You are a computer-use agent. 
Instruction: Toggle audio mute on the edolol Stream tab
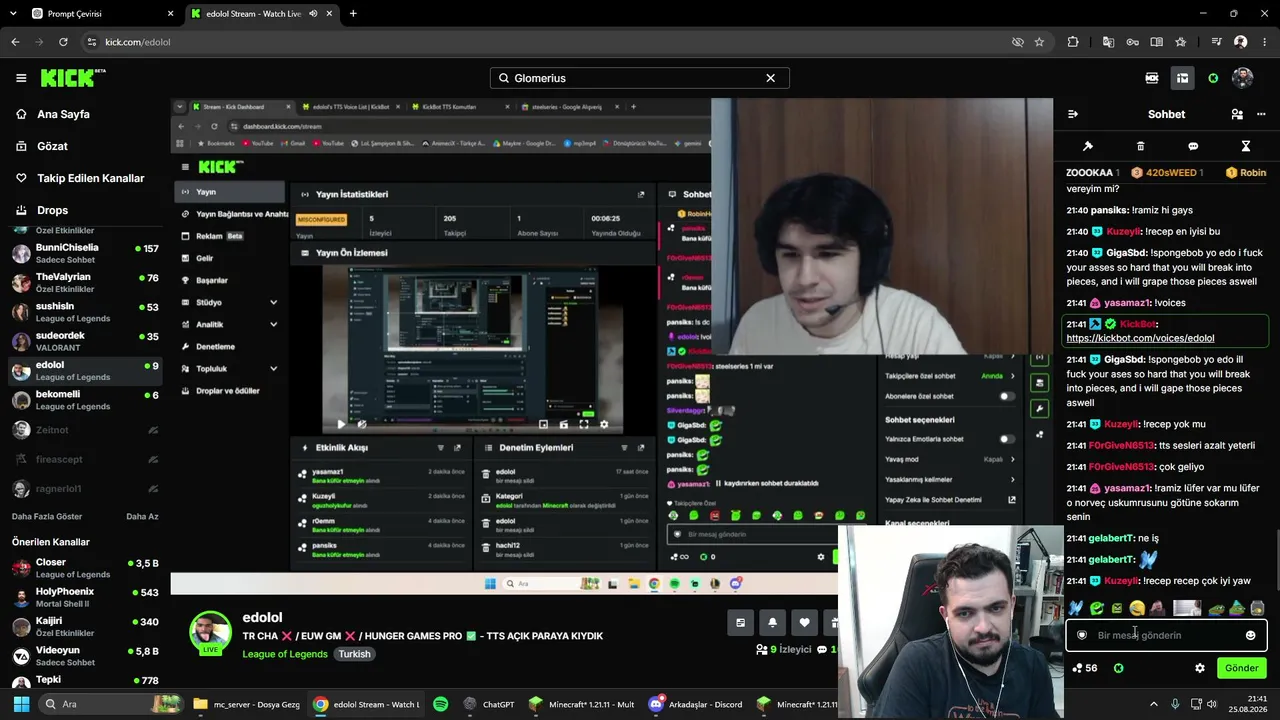pyautogui.click(x=313, y=14)
